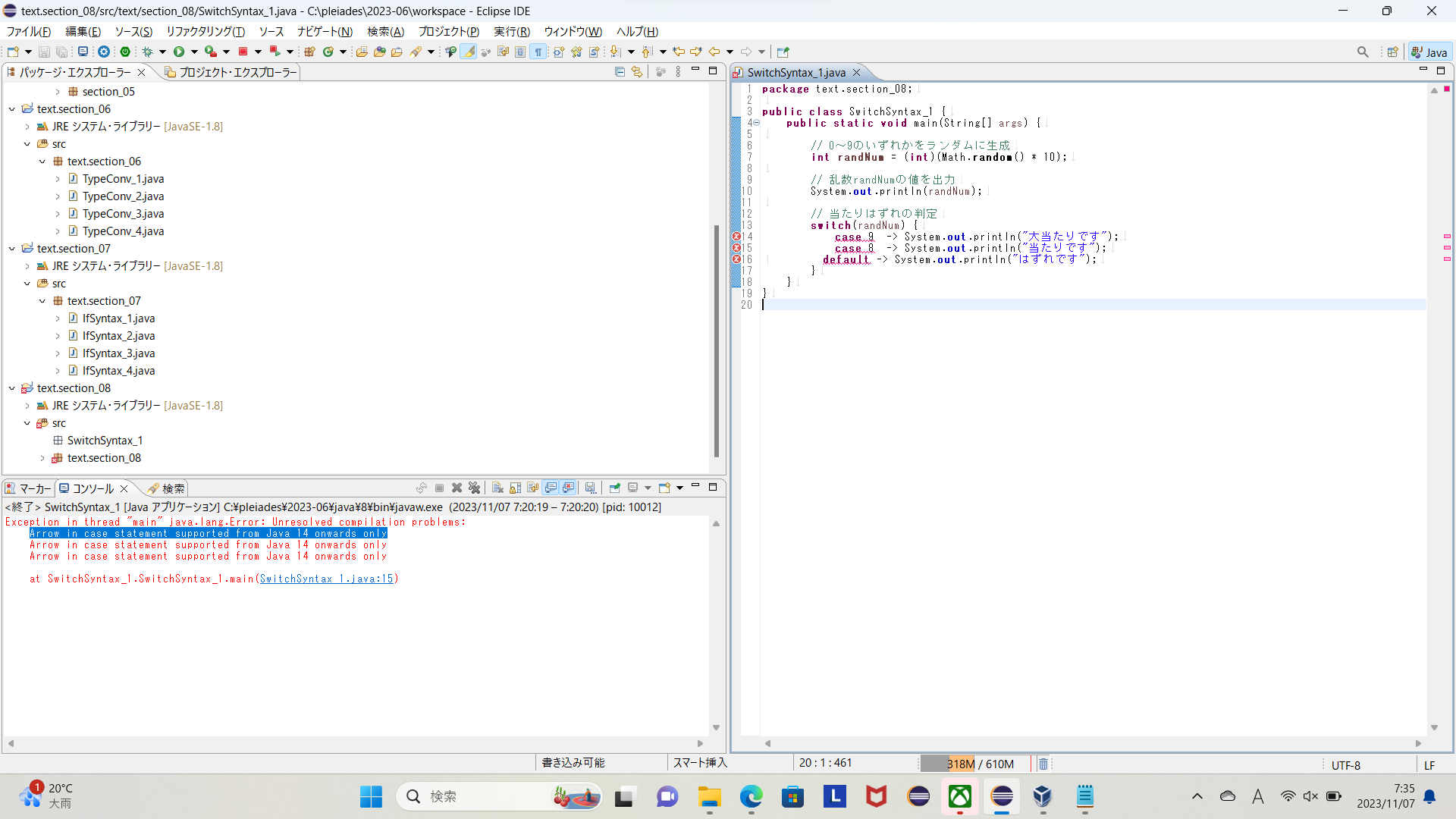Click Package Explorer vertical scrollbar
This screenshot has width=1456, height=819.
pyautogui.click(x=716, y=341)
